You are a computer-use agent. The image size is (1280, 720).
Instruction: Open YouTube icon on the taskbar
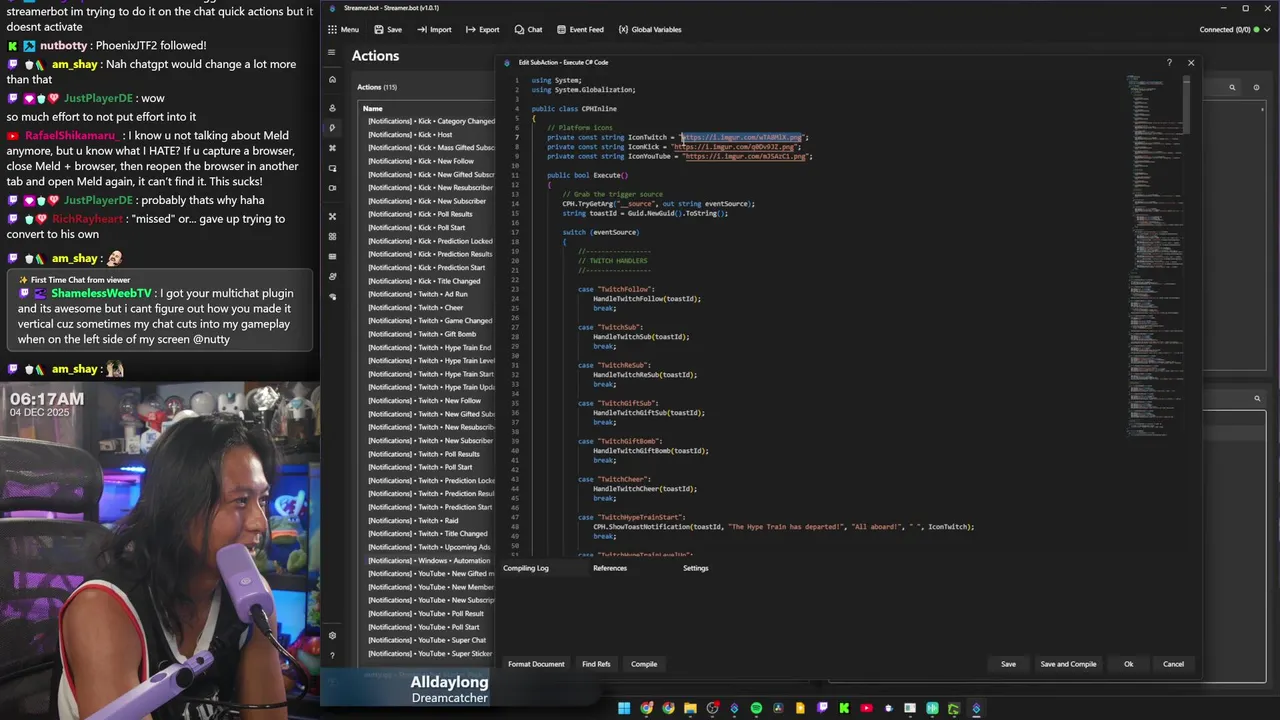[866, 708]
